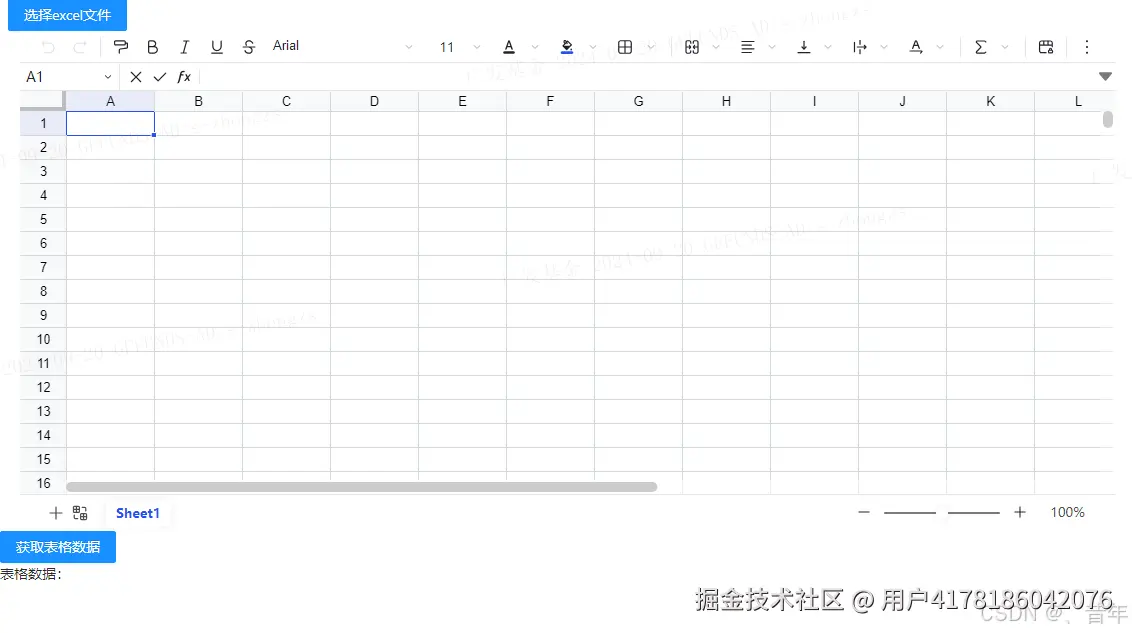Image resolution: width=1132 pixels, height=633 pixels.
Task: Click the fx formula bar icon
Action: pyautogui.click(x=184, y=76)
